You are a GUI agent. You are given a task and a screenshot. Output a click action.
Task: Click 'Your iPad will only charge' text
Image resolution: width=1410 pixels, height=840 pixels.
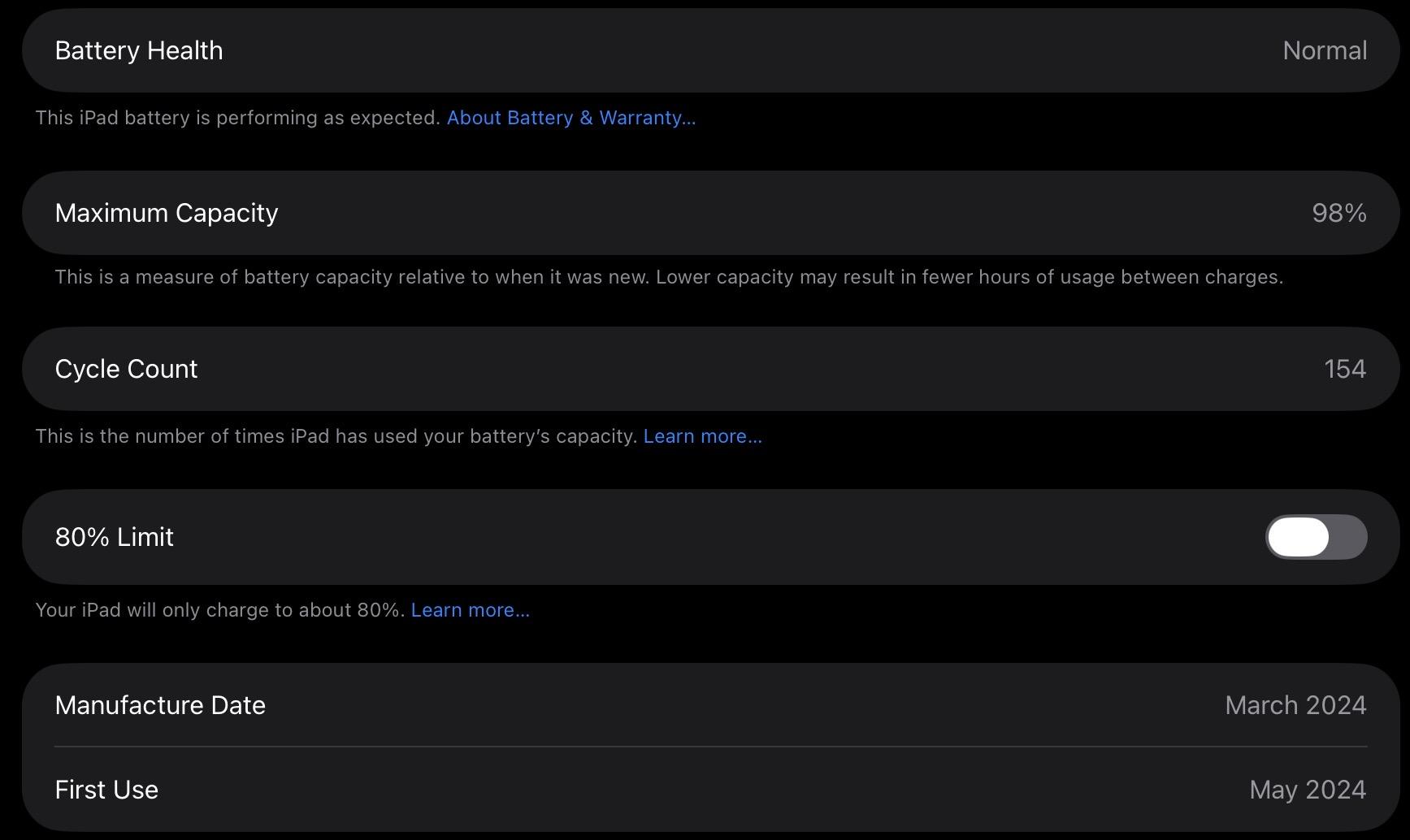pyautogui.click(x=219, y=610)
